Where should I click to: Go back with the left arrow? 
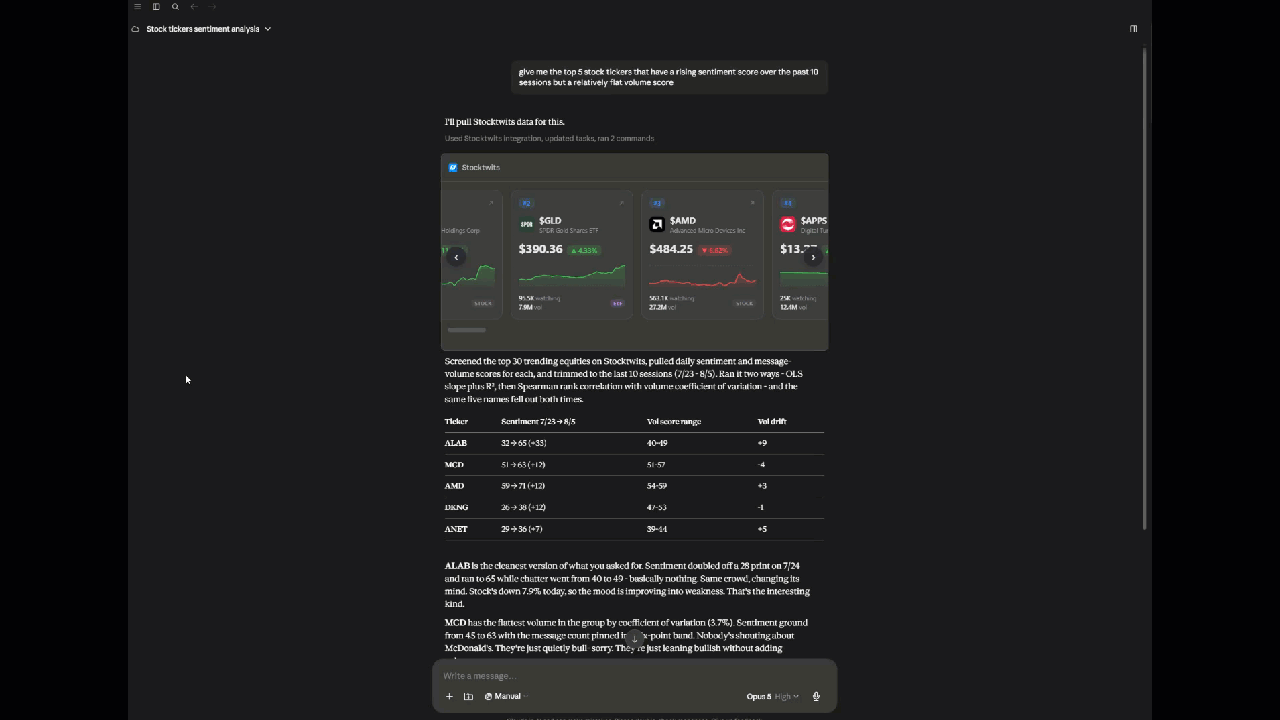point(194,7)
